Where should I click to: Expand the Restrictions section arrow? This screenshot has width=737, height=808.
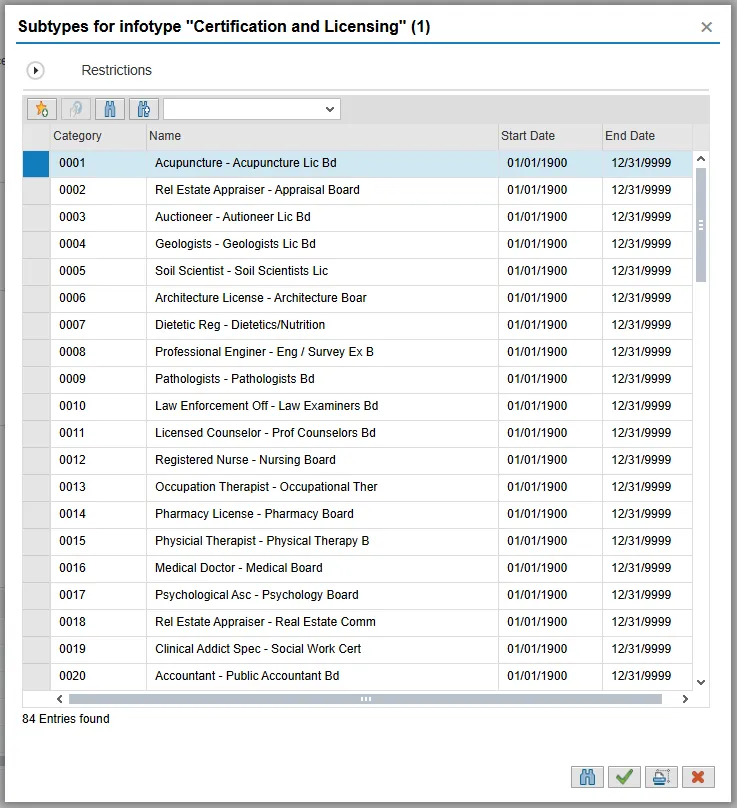tap(36, 70)
